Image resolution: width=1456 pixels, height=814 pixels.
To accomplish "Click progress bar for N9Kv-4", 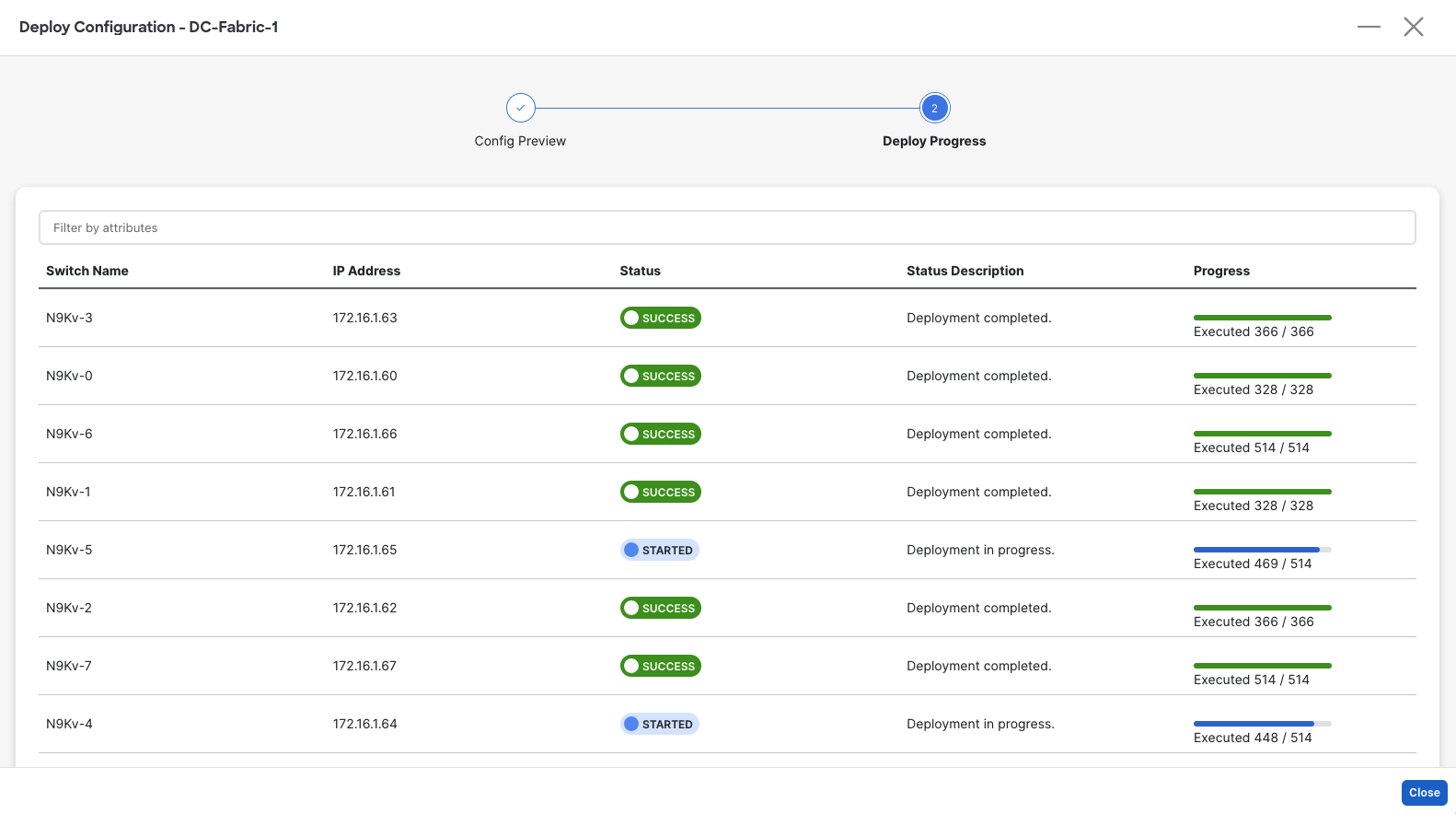I will point(1263,724).
